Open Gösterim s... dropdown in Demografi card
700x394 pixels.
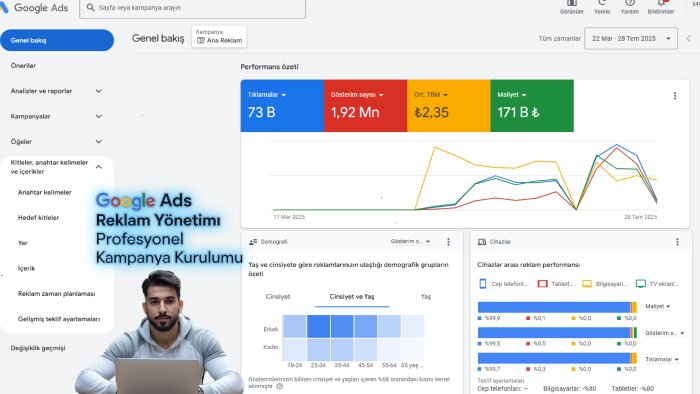[410, 241]
